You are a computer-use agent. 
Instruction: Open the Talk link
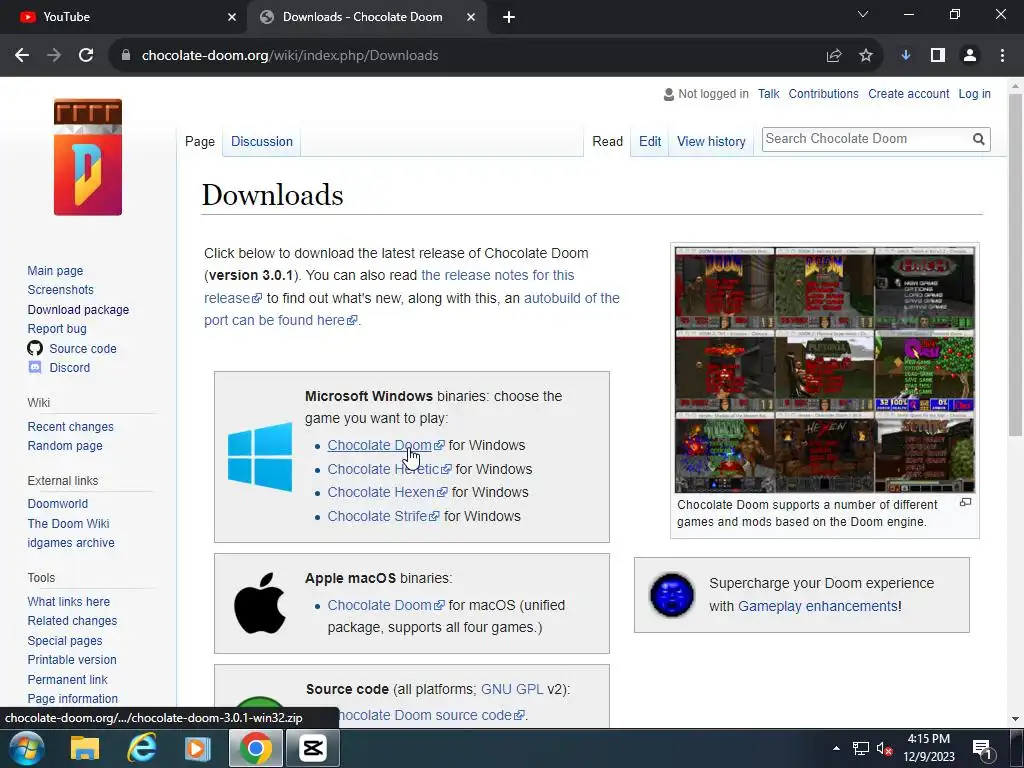click(x=769, y=94)
